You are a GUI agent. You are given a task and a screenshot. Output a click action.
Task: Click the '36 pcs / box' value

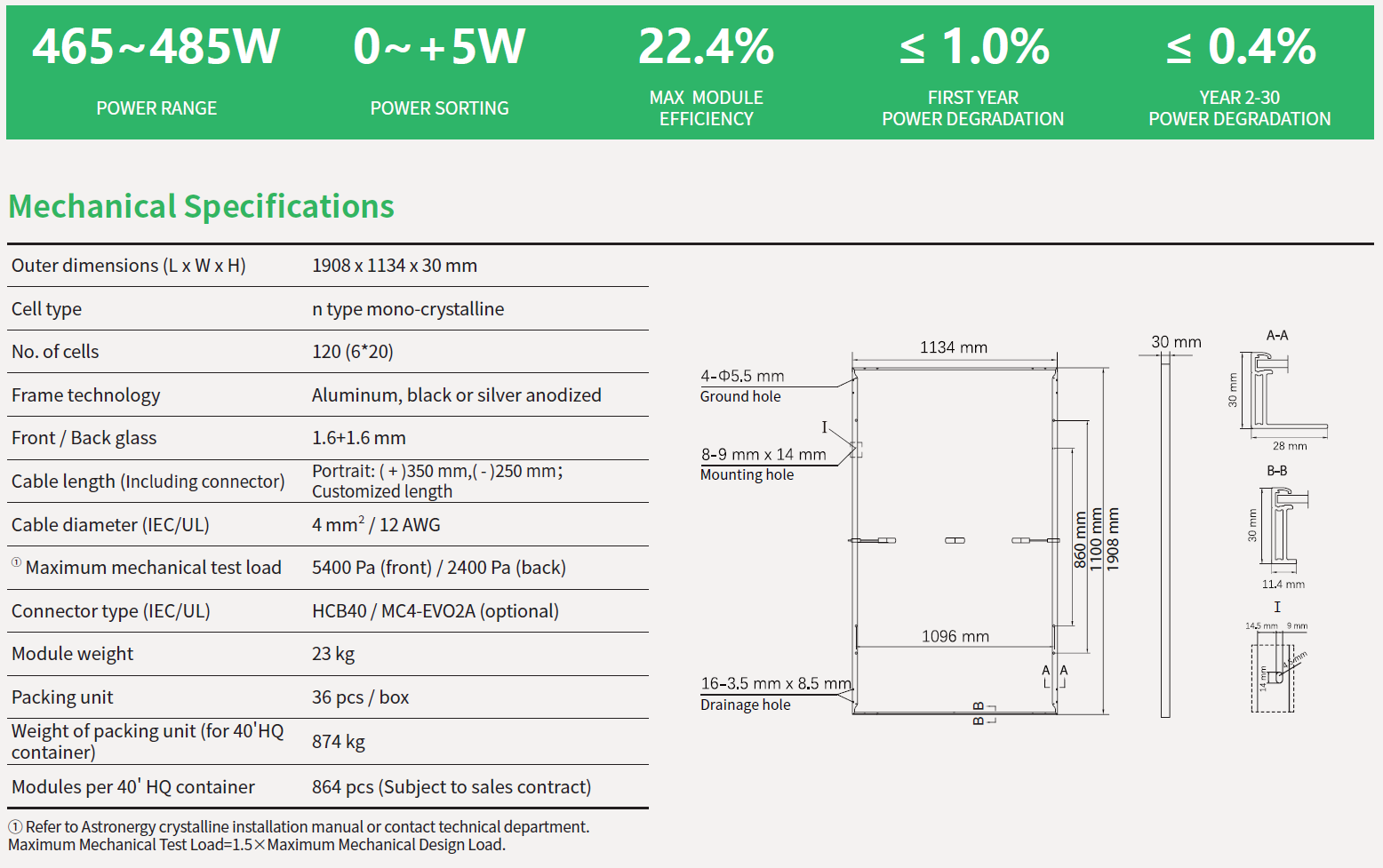361,697
